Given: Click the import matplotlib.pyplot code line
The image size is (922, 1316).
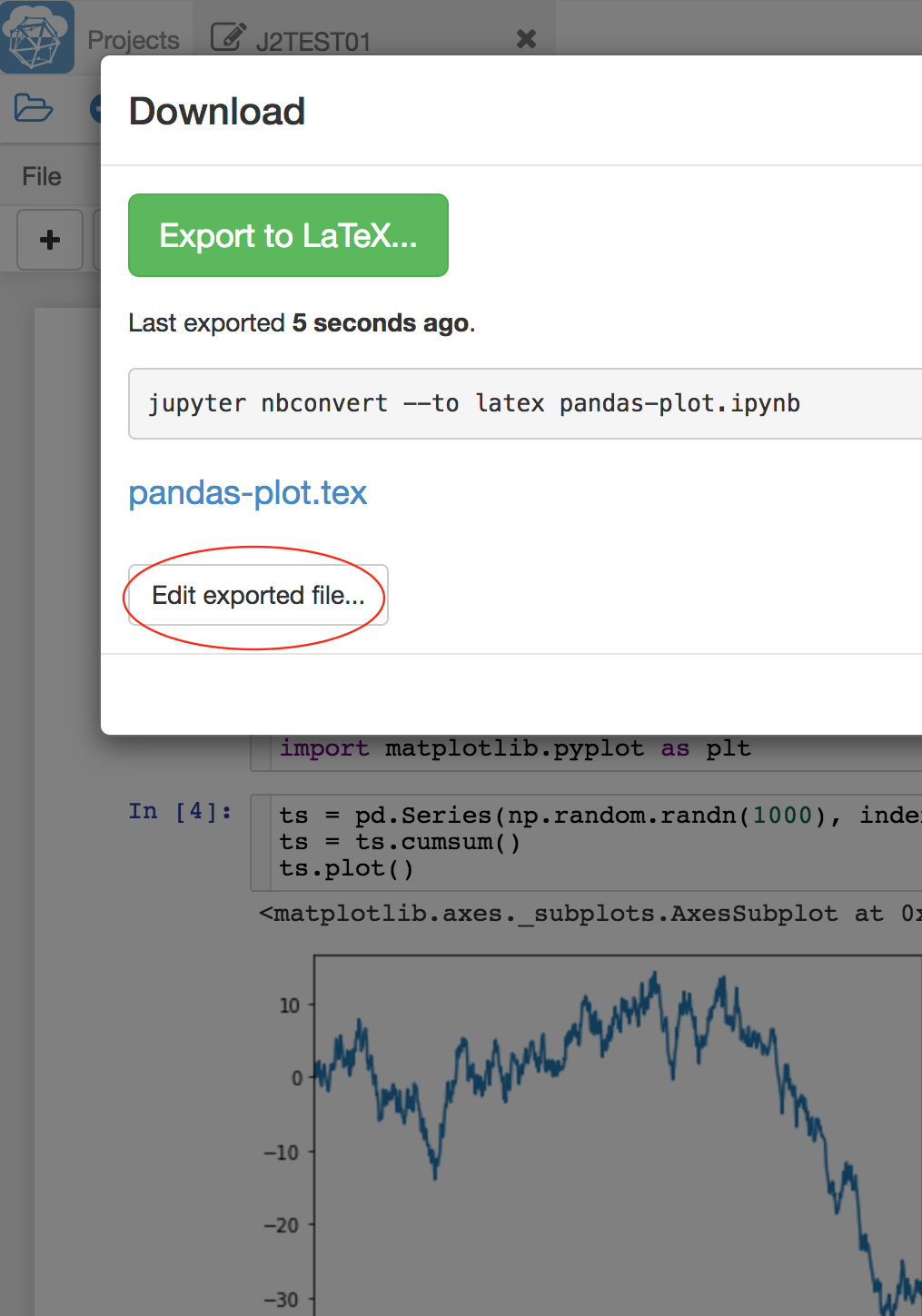Looking at the screenshot, I should 514,748.
